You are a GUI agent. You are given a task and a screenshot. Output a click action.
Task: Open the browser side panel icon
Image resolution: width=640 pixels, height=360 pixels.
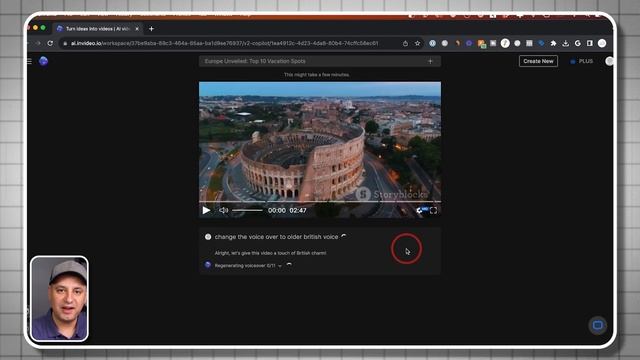tap(589, 43)
